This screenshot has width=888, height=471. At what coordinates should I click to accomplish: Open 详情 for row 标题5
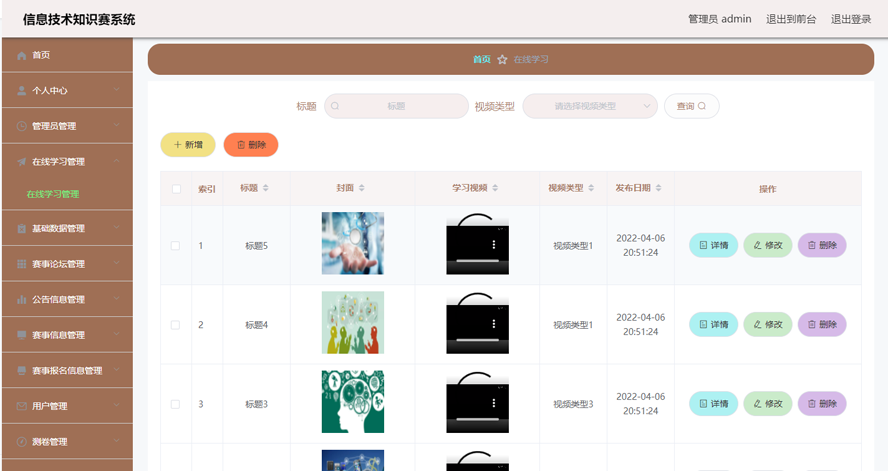[x=713, y=245]
